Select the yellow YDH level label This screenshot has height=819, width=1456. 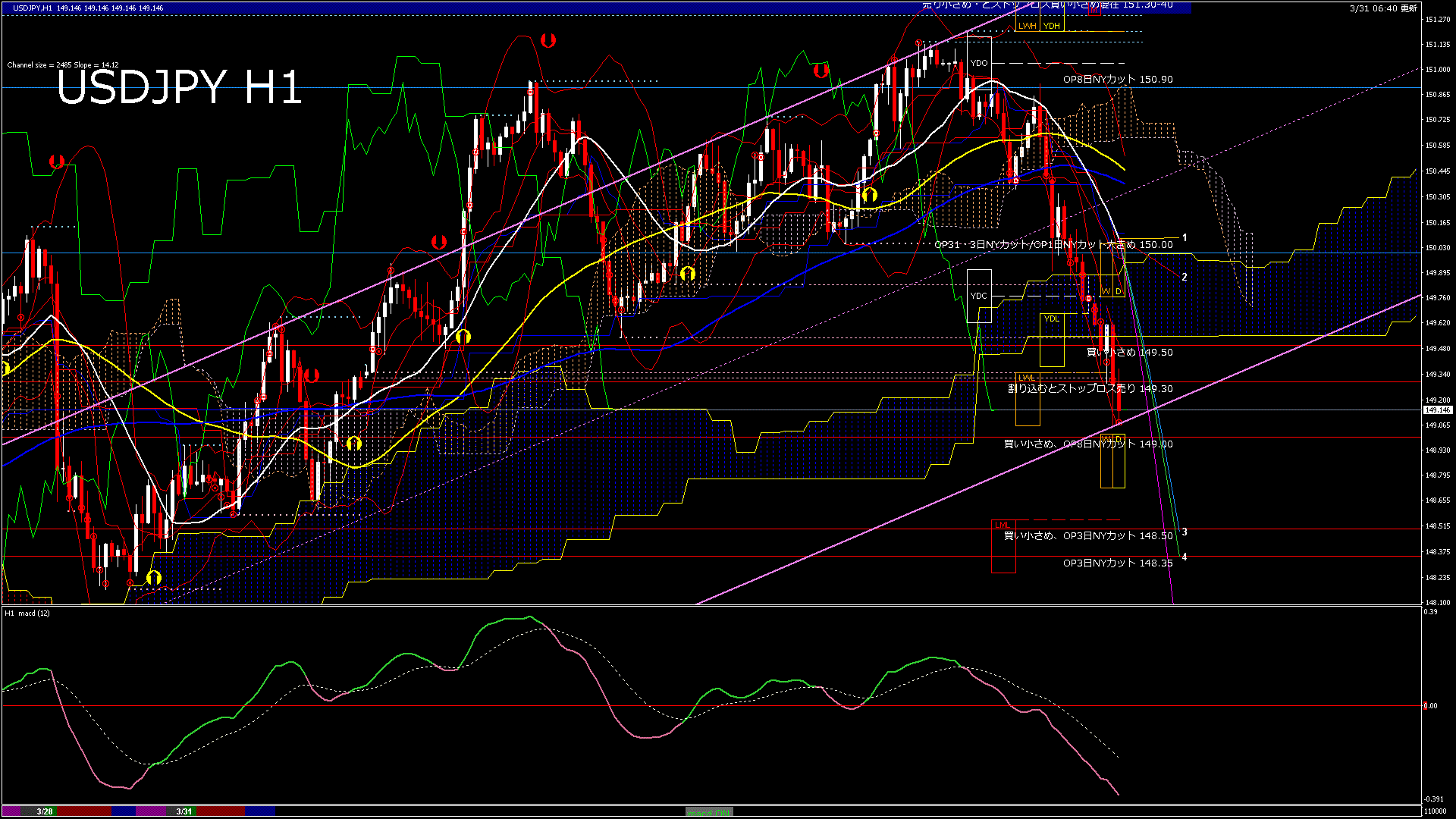tap(1051, 26)
